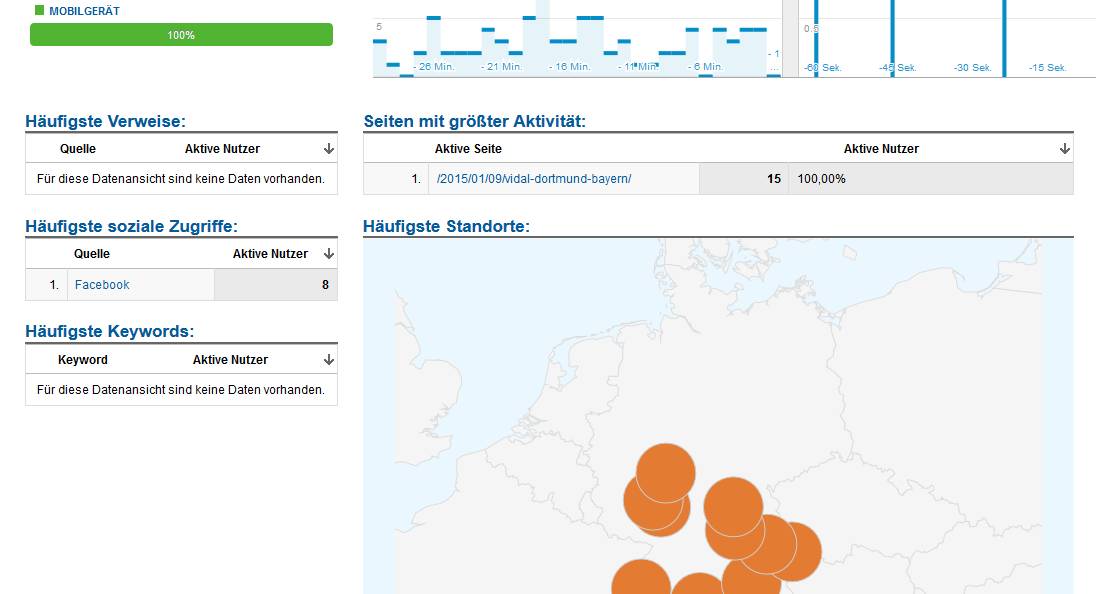Sort Seiten mit größter Aktivität by arrow
Screen dimensions: 1096x594
click(1065, 149)
